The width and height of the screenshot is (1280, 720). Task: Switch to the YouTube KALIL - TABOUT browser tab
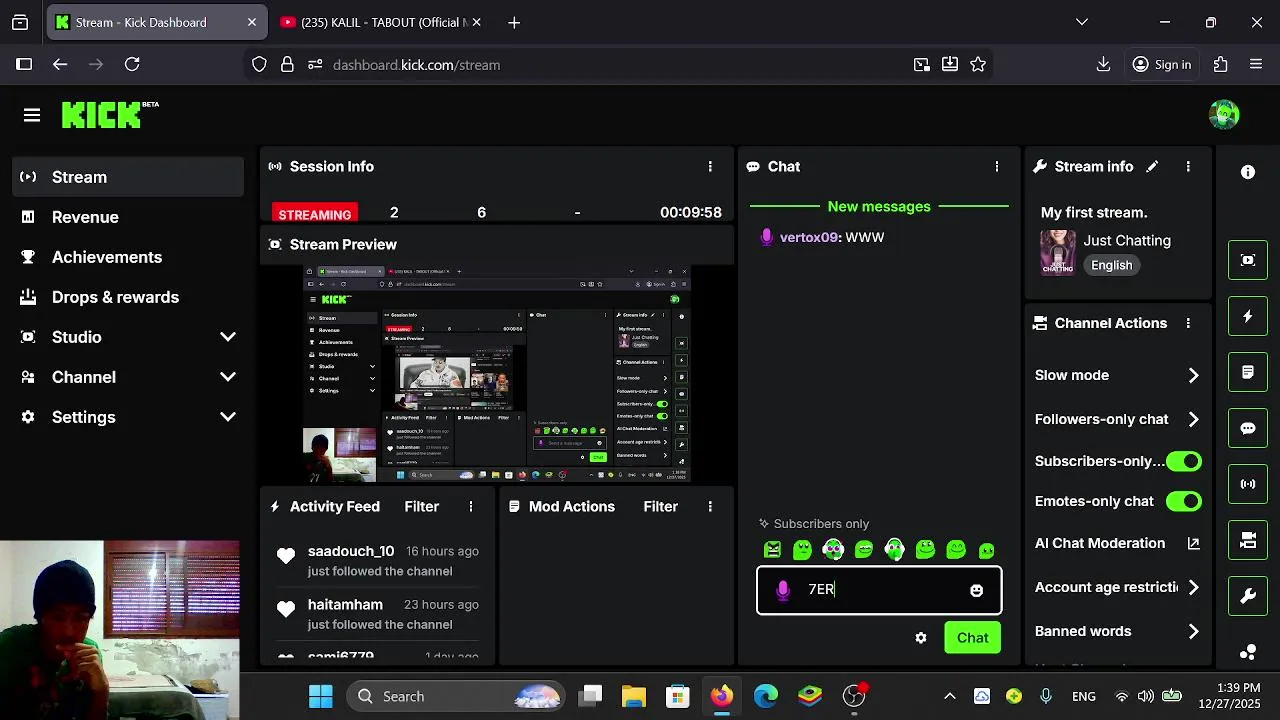[x=380, y=22]
